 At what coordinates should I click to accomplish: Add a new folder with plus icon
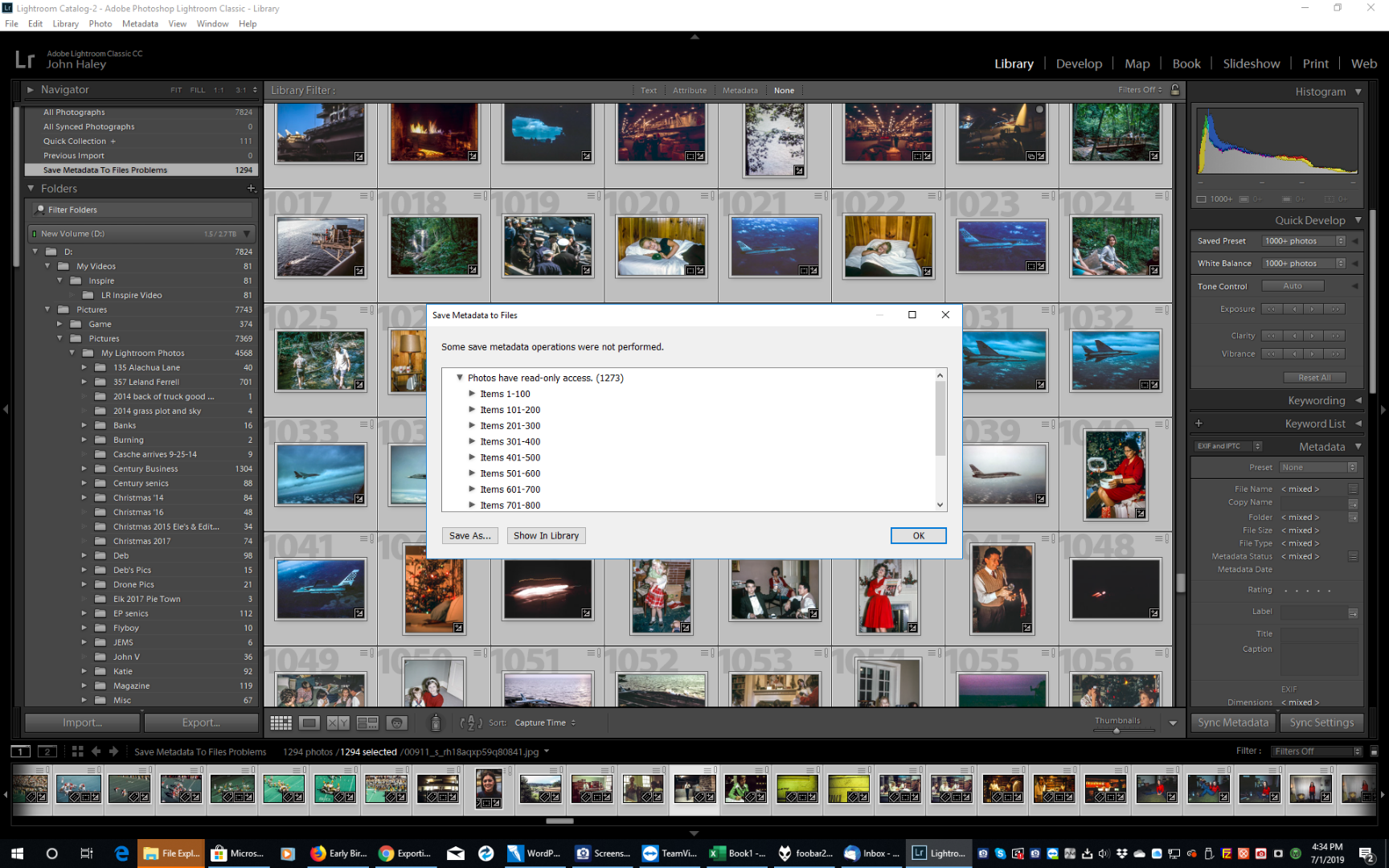[x=251, y=188]
